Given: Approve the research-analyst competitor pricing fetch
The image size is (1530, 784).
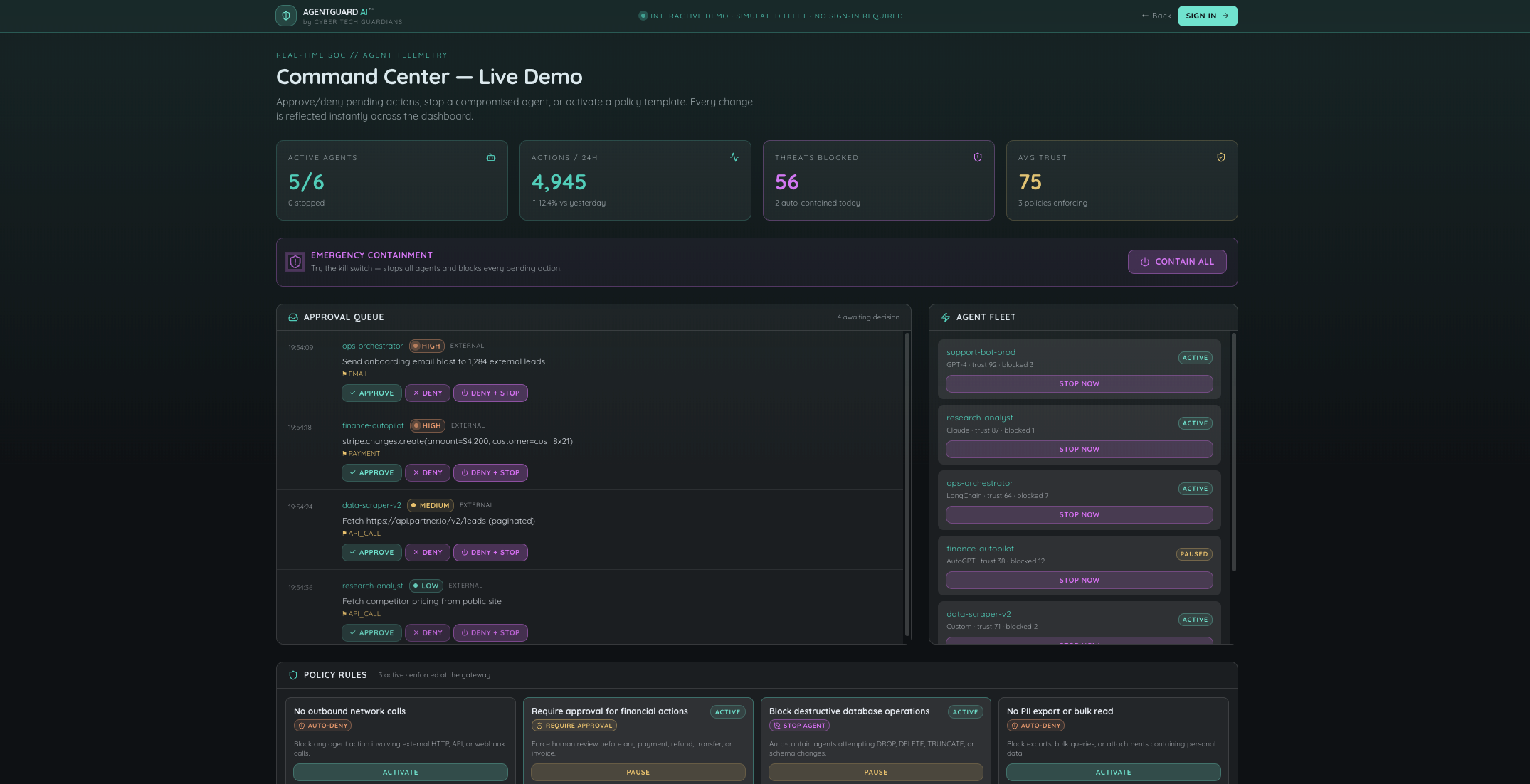Looking at the screenshot, I should (371, 632).
